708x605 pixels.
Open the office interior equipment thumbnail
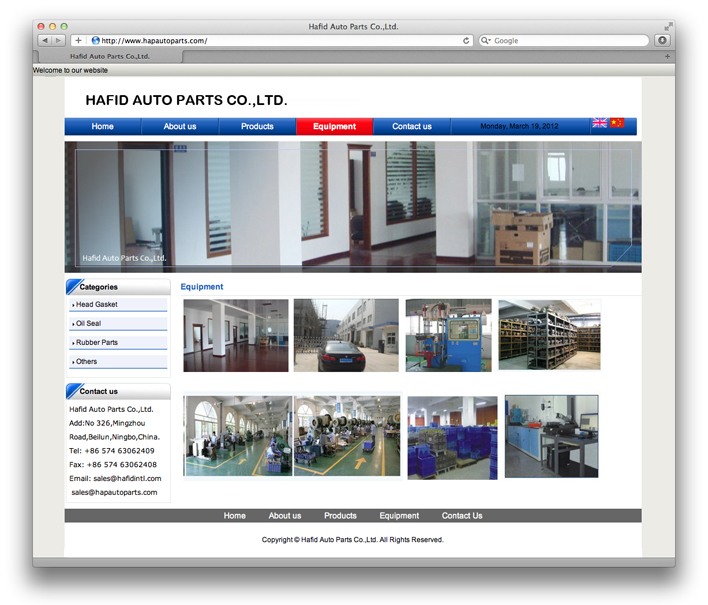pos(236,335)
